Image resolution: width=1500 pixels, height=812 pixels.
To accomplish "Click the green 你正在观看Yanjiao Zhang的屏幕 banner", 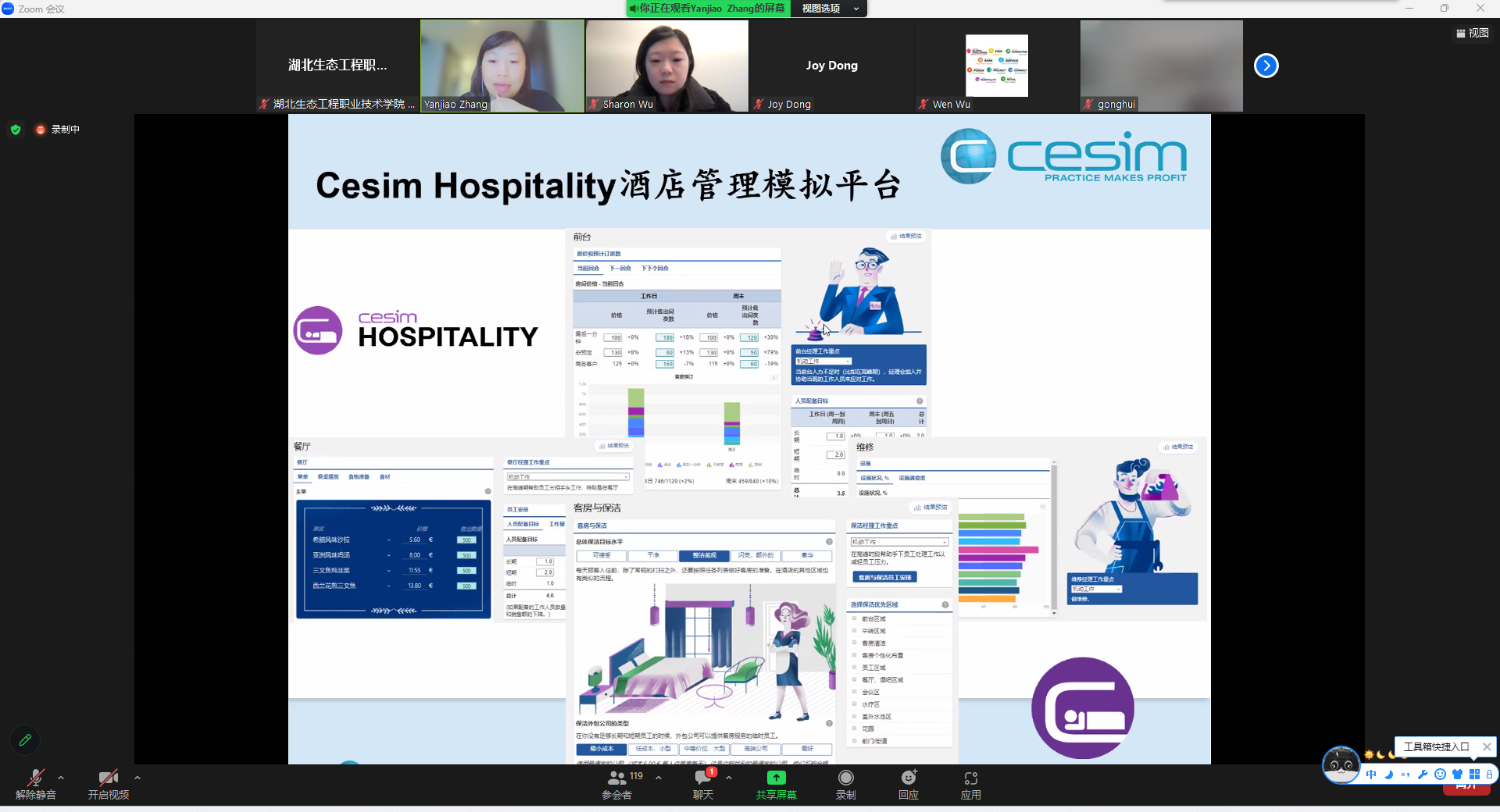I will pyautogui.click(x=707, y=9).
